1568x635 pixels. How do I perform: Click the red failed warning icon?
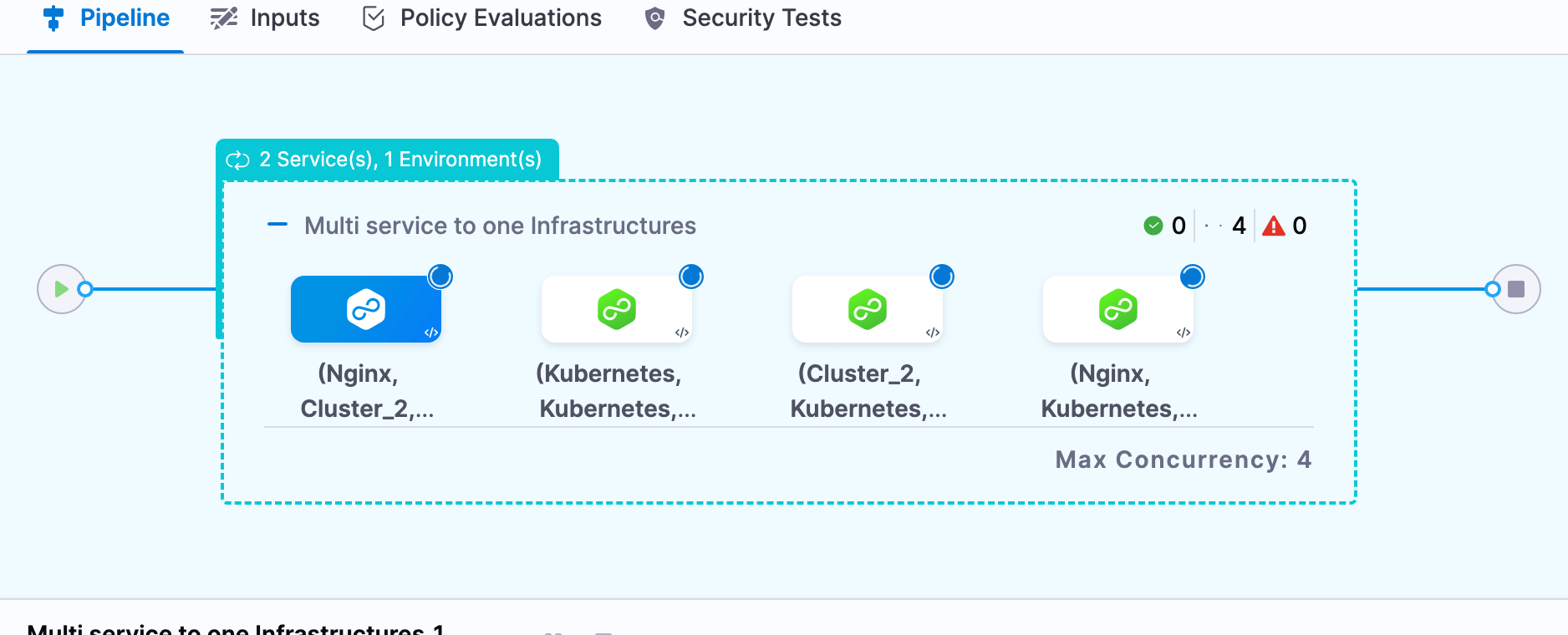click(x=1273, y=226)
